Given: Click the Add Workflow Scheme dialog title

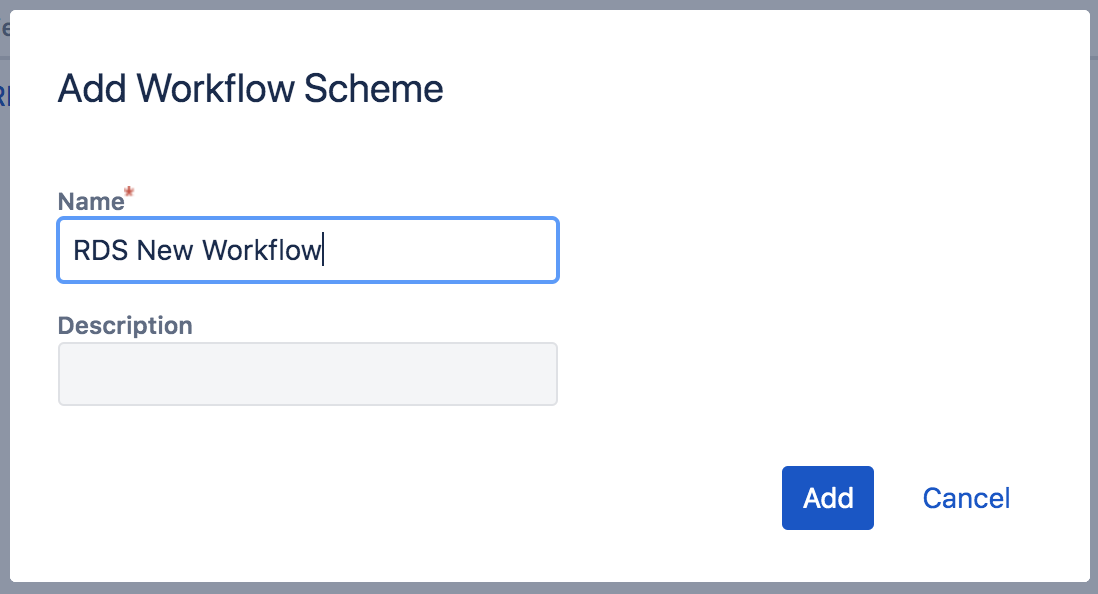Looking at the screenshot, I should tap(250, 88).
